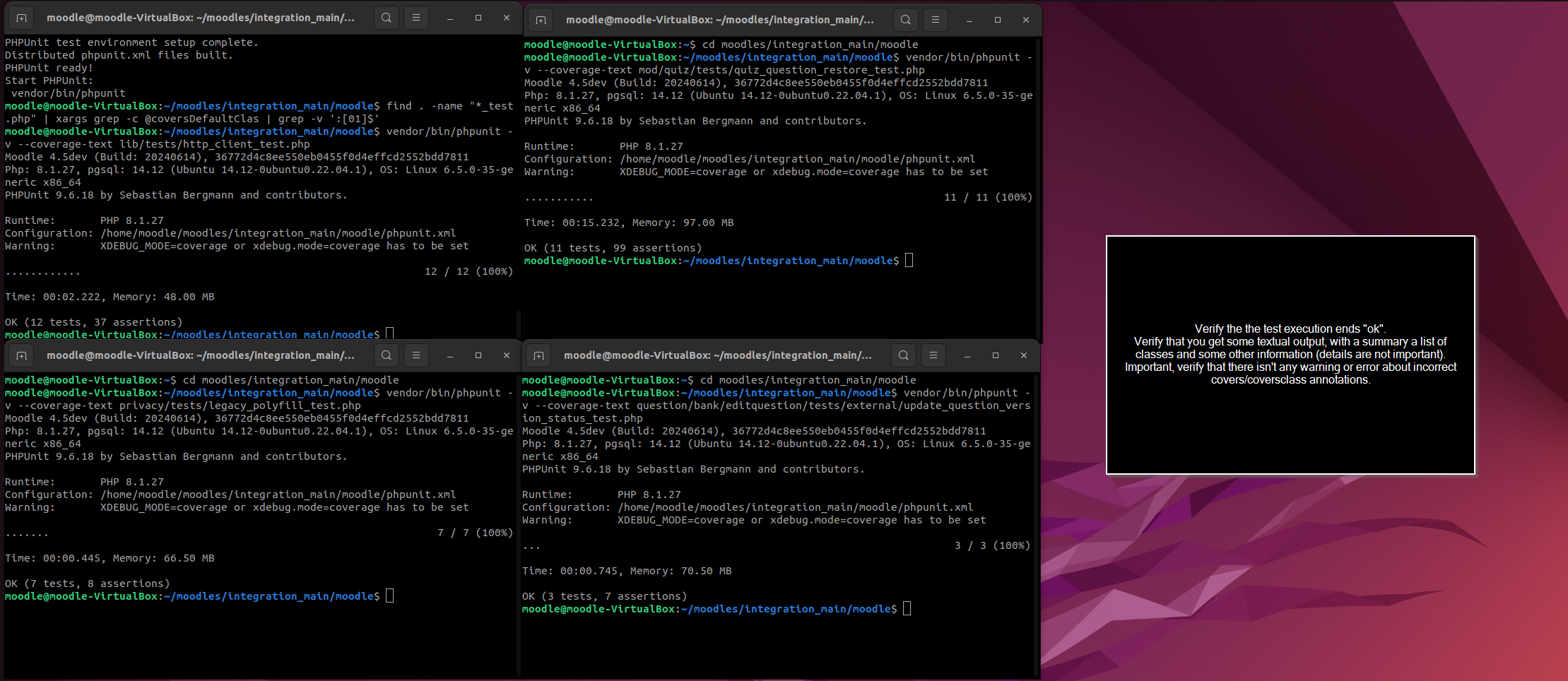Open hamburger menu in quiz_question_restore_test terminal
1568x681 pixels.
click(936, 20)
